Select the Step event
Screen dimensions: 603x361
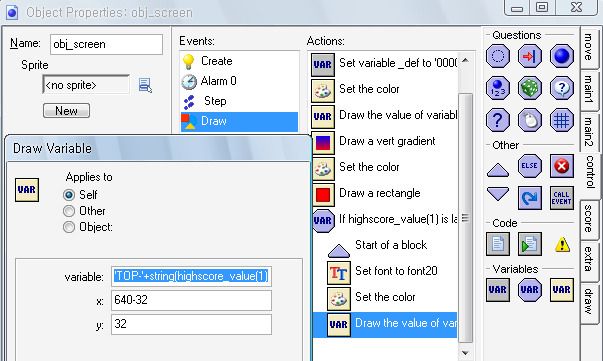tap(239, 101)
